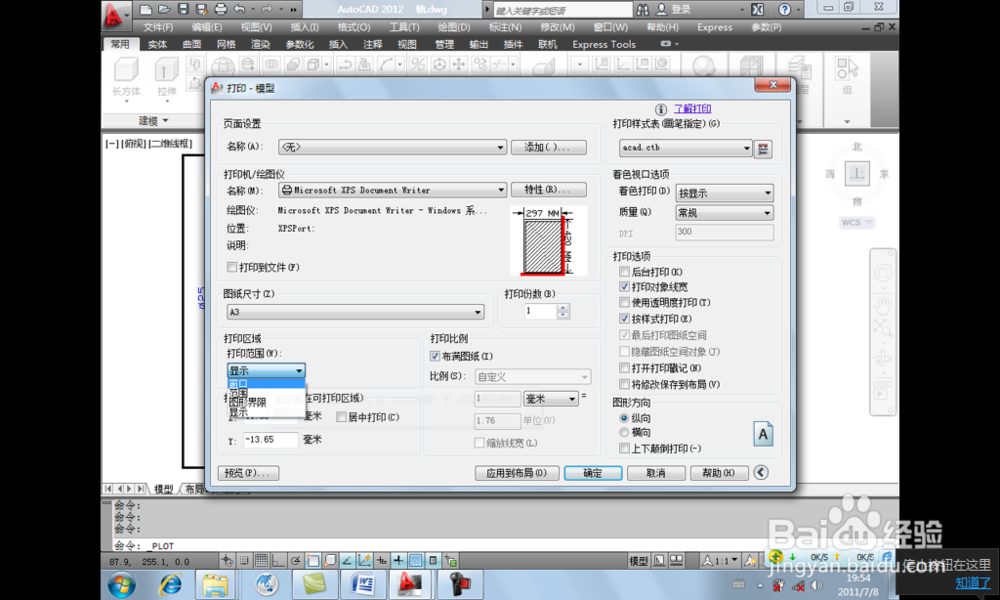Click the Autodesk Exchange X icon

point(757,10)
